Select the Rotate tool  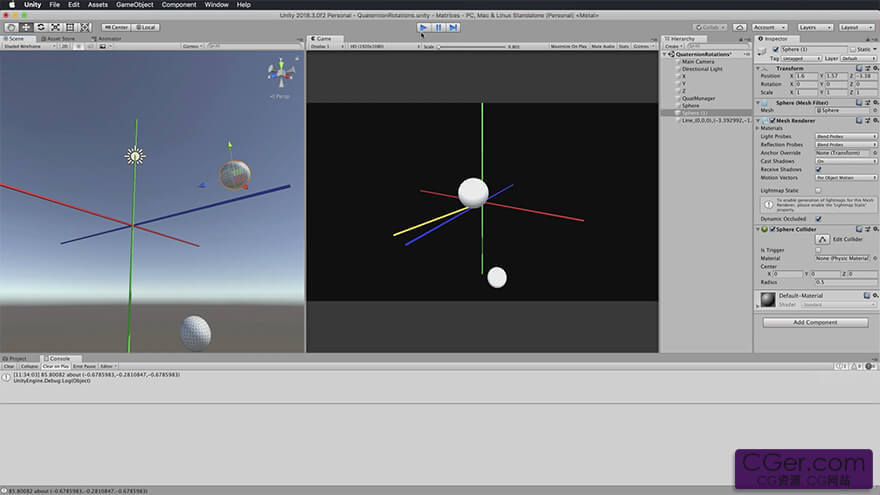[40, 27]
